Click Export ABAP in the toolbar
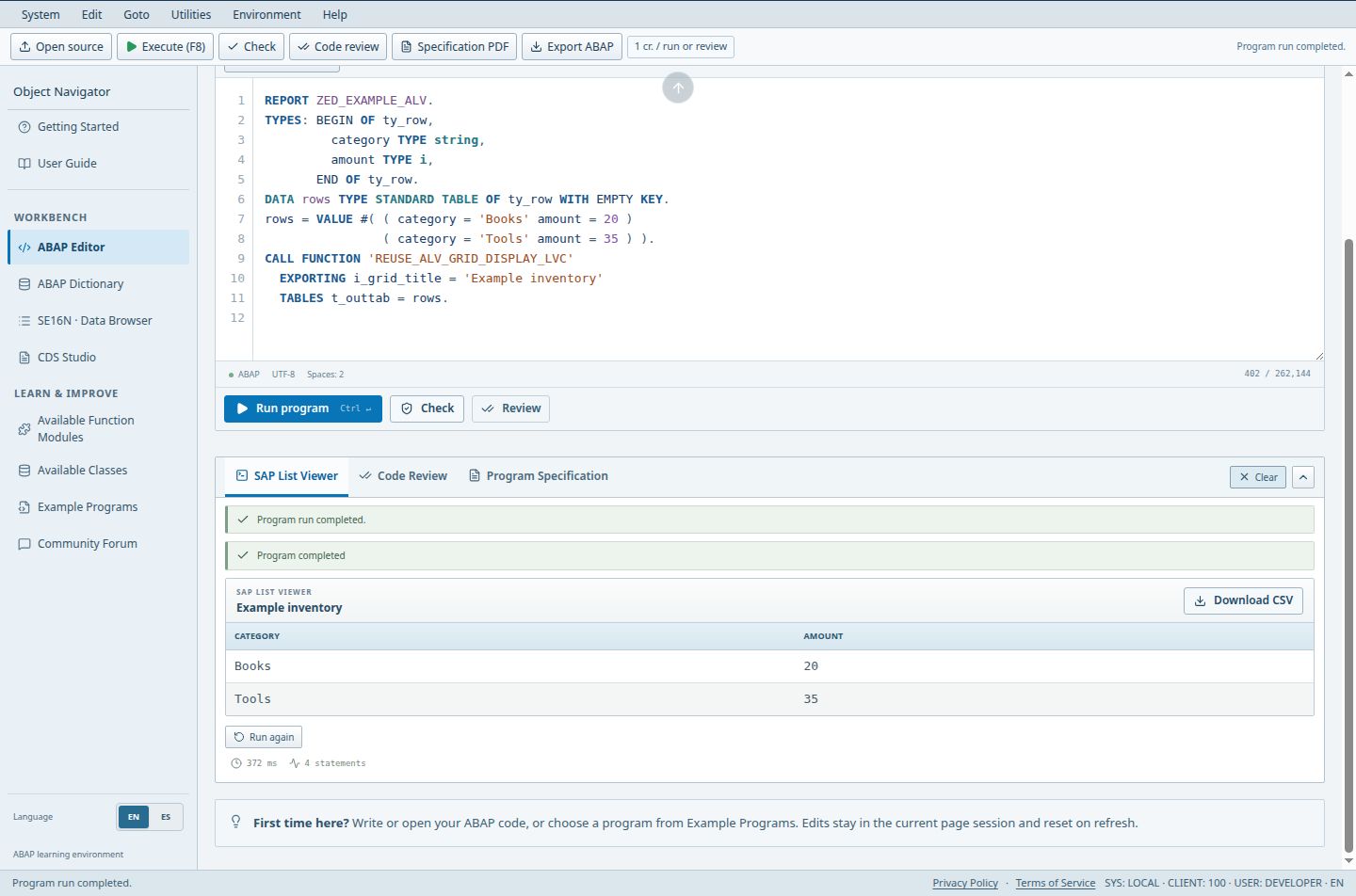1356x896 pixels. click(572, 46)
